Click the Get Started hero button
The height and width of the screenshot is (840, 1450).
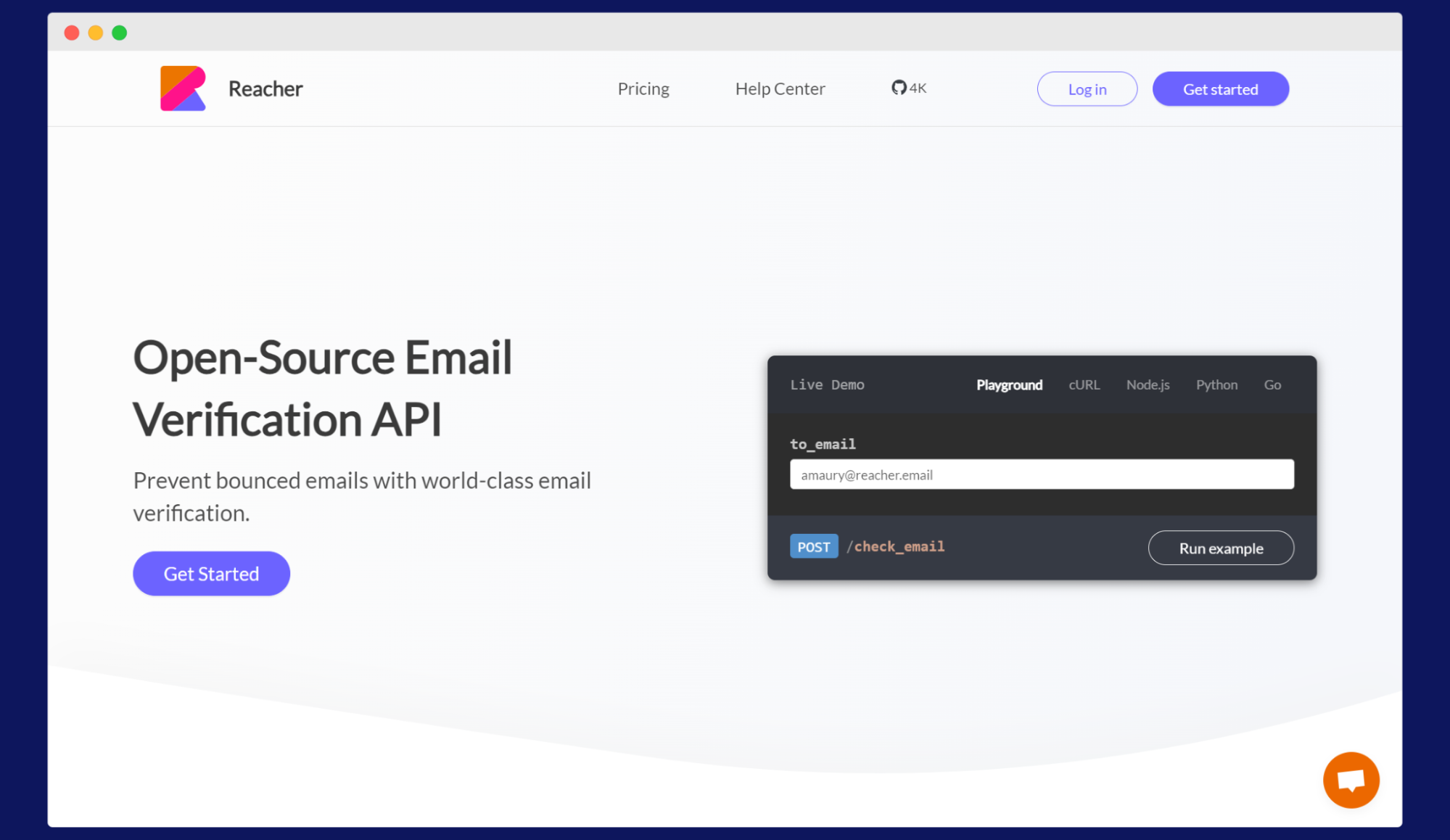coord(211,573)
